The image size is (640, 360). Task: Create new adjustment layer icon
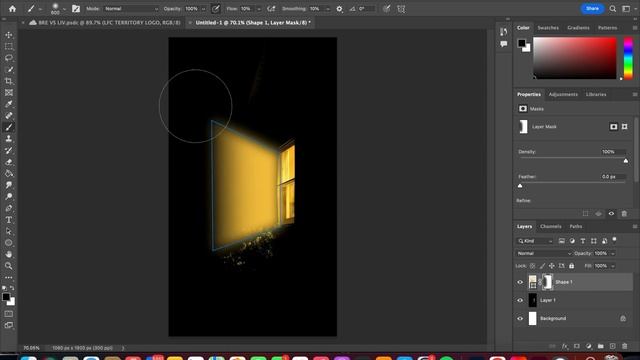589,346
